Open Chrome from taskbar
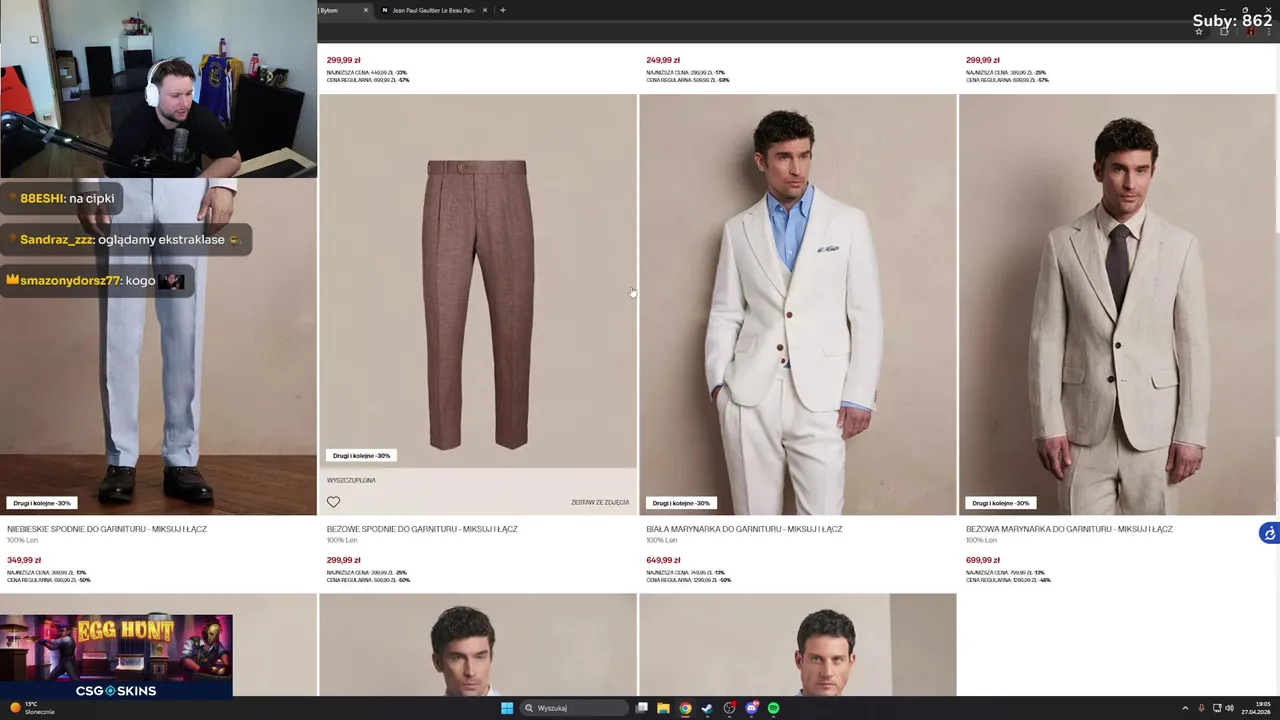Image resolution: width=1280 pixels, height=720 pixels. click(x=685, y=708)
